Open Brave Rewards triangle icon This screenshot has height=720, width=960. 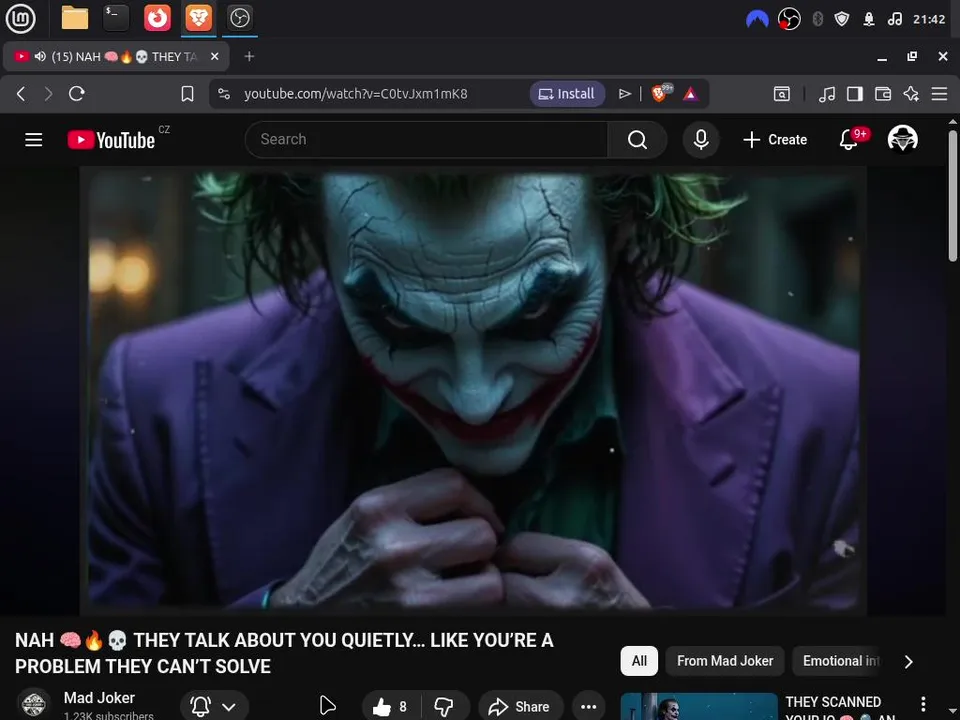(x=691, y=94)
